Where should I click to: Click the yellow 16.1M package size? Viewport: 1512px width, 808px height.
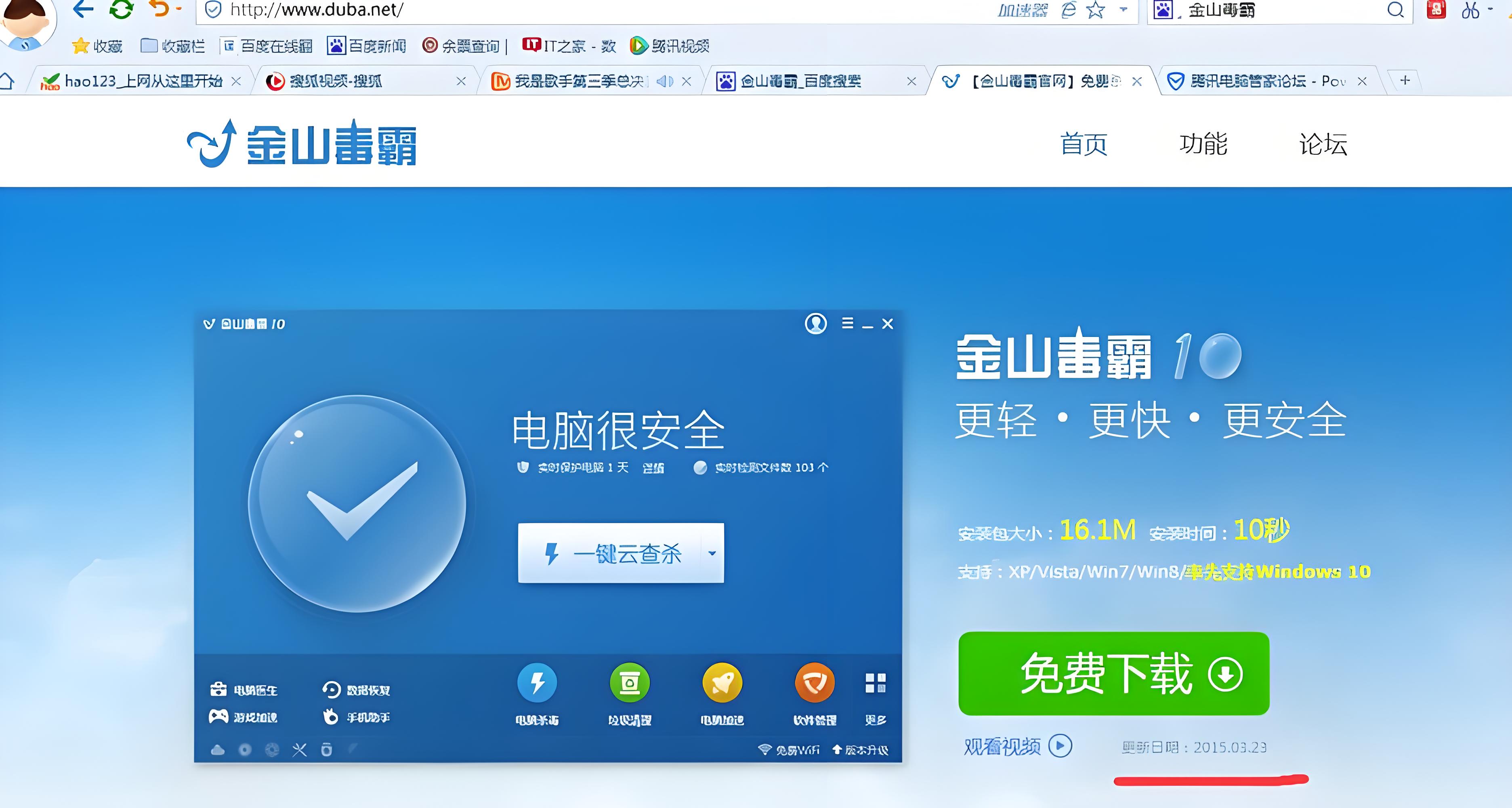click(1098, 530)
